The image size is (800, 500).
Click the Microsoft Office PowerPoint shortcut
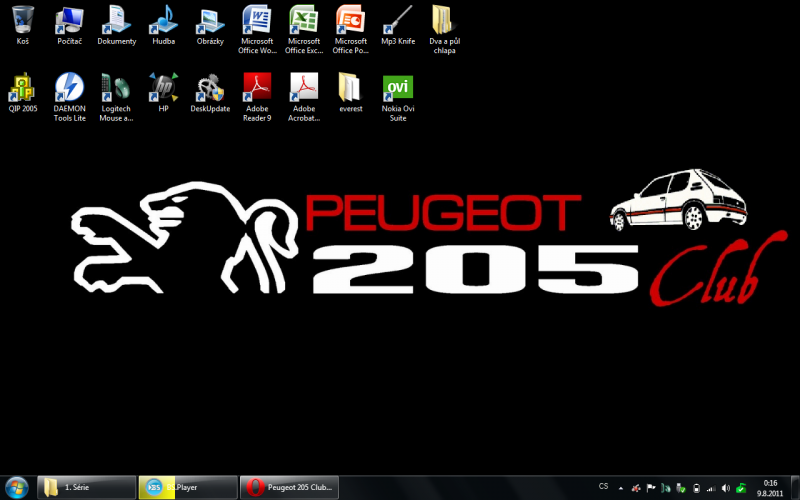click(350, 20)
